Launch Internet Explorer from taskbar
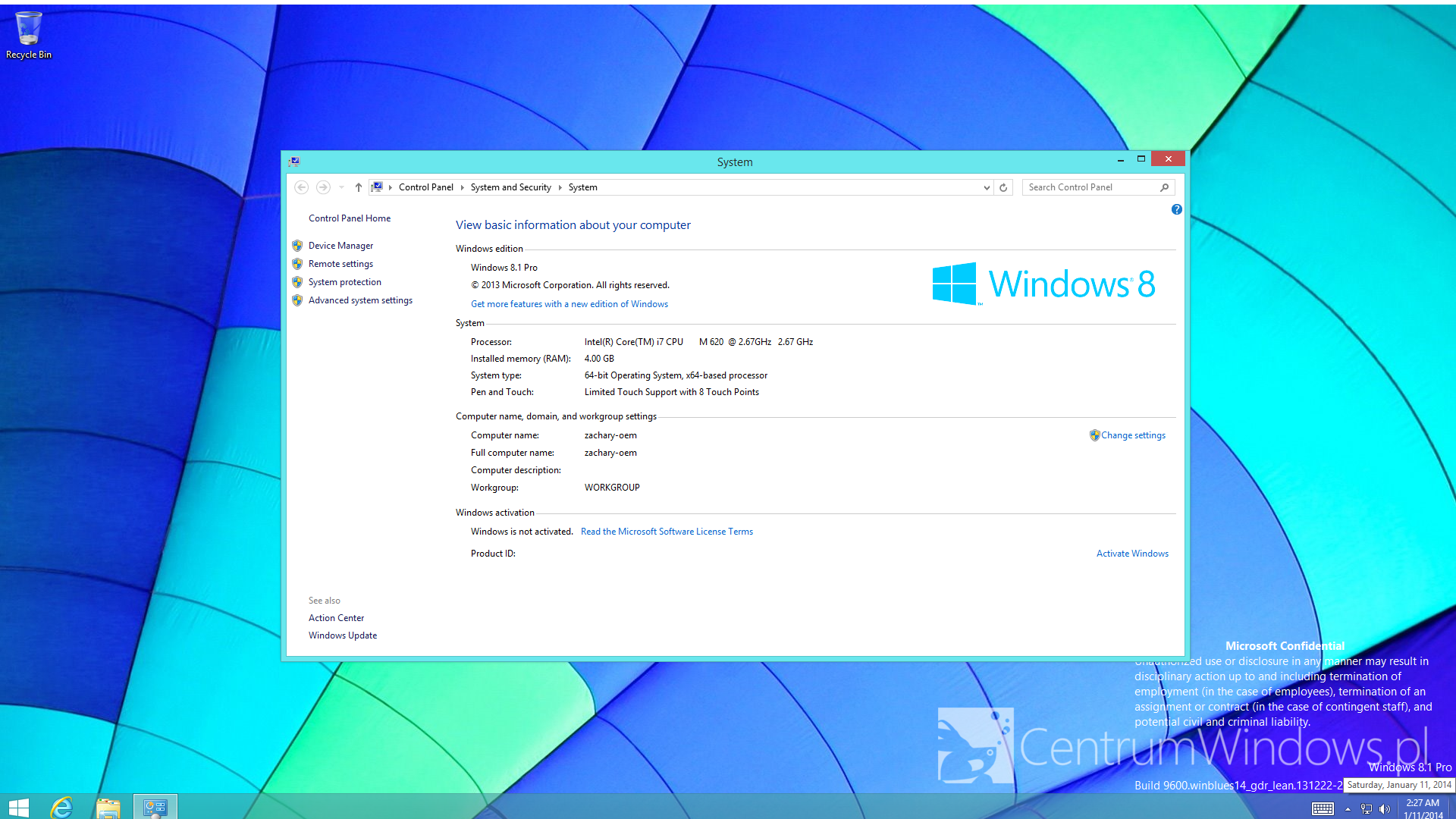 [62, 807]
